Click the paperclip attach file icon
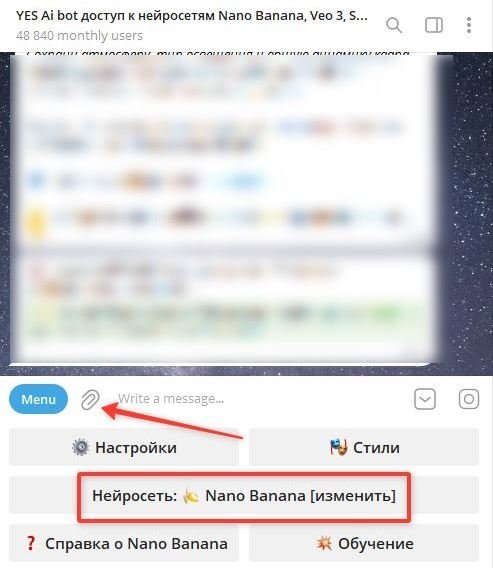Viewport: 493px width, 568px height. tap(90, 400)
